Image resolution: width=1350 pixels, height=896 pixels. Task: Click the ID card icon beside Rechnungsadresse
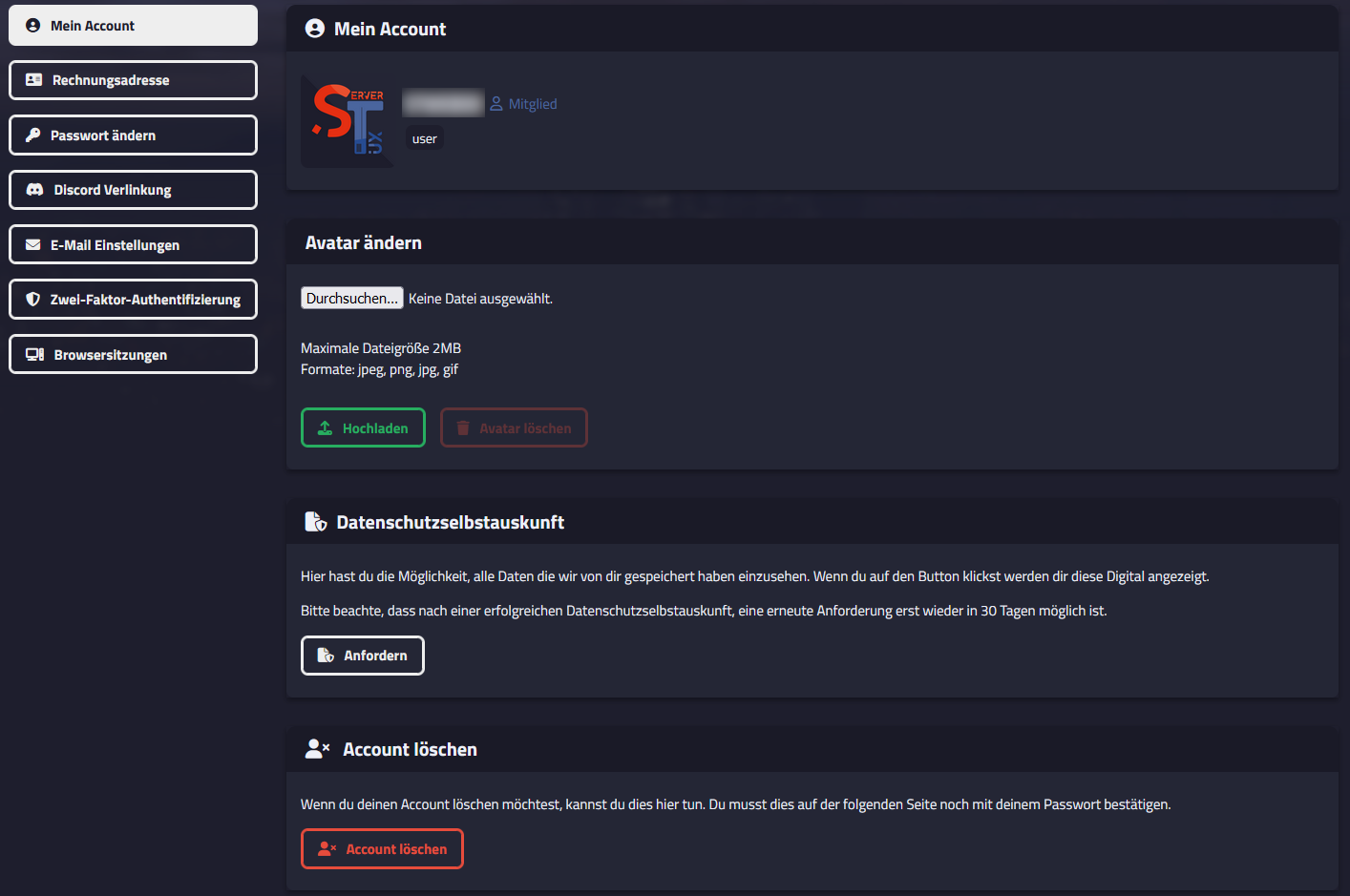(34, 80)
